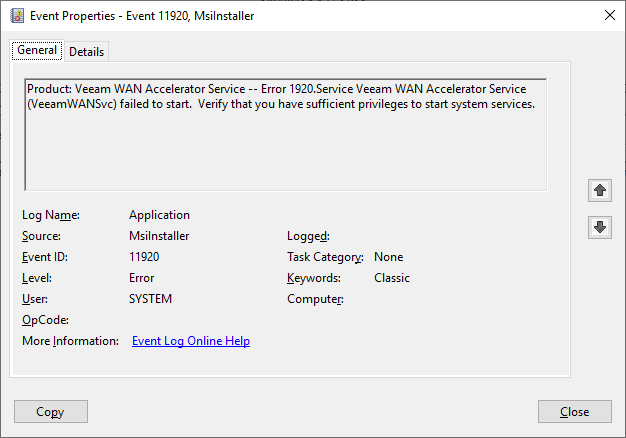Click the Event Properties title bar icon

pos(17,16)
